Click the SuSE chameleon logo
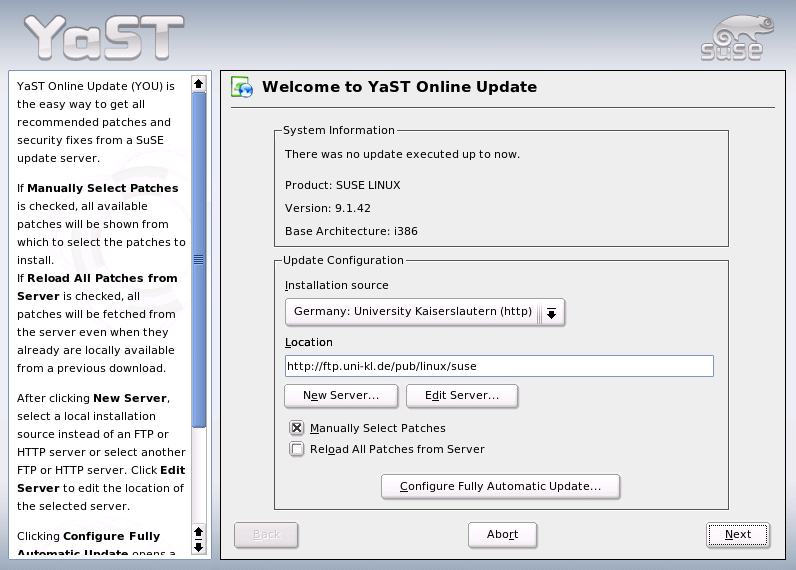This screenshot has width=796, height=570. tap(737, 38)
